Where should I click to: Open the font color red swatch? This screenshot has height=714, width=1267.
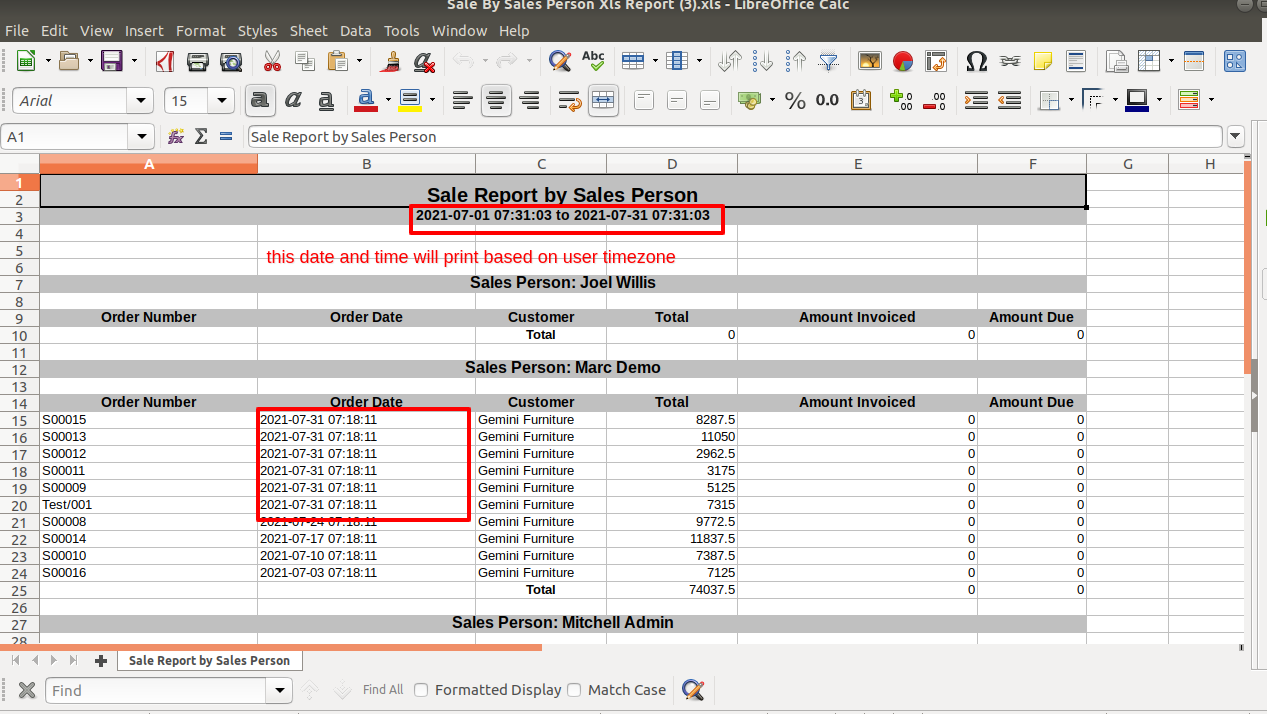pos(365,100)
